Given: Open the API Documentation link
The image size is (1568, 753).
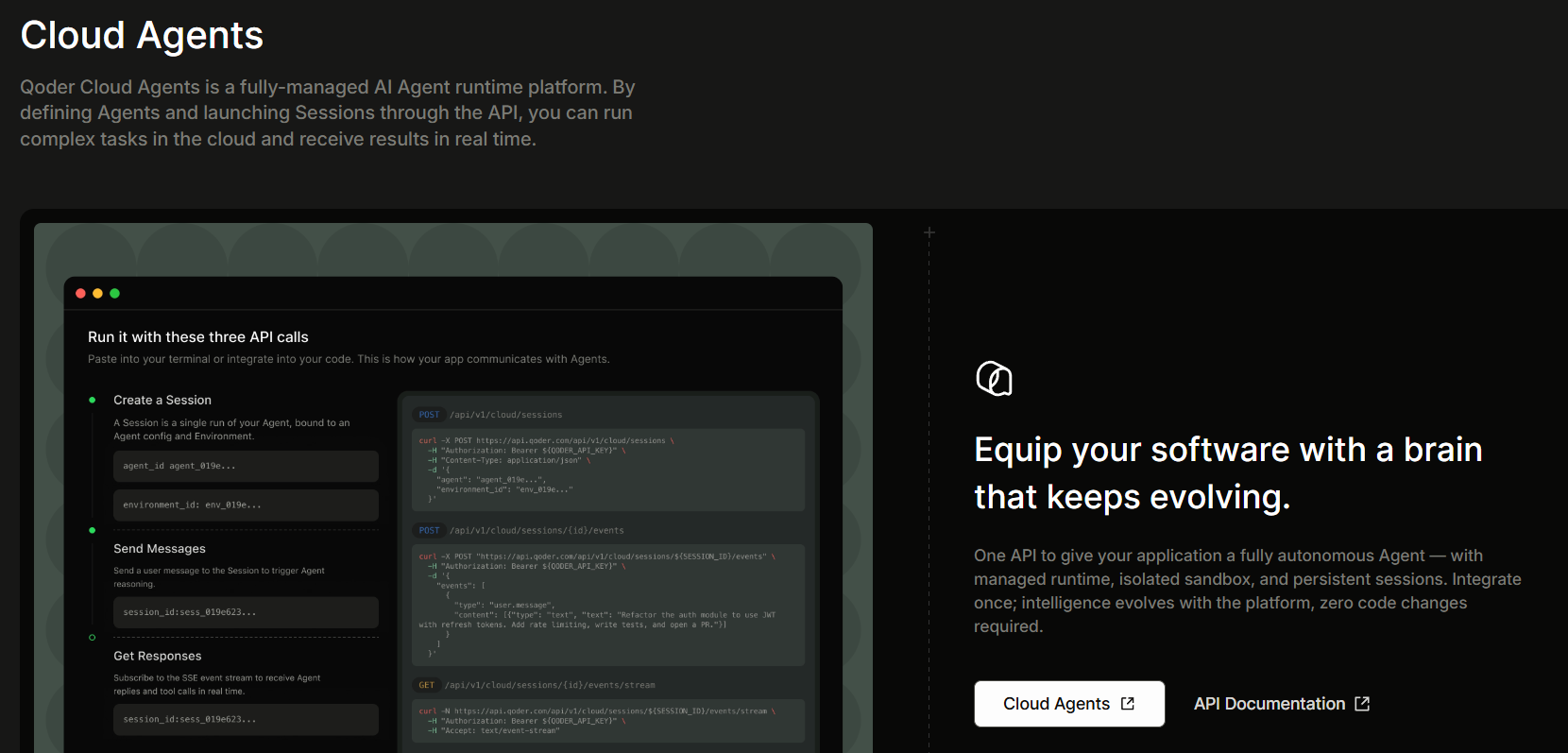Looking at the screenshot, I should click(1282, 704).
